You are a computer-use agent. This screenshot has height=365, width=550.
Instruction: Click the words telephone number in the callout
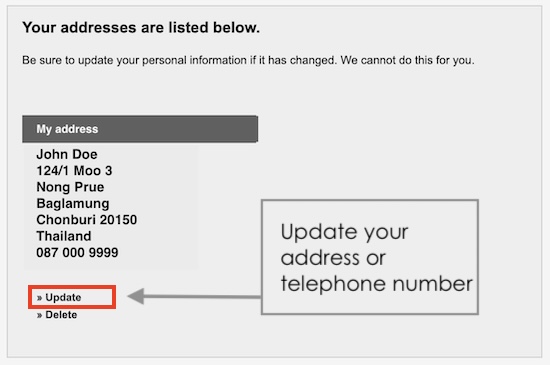376,284
